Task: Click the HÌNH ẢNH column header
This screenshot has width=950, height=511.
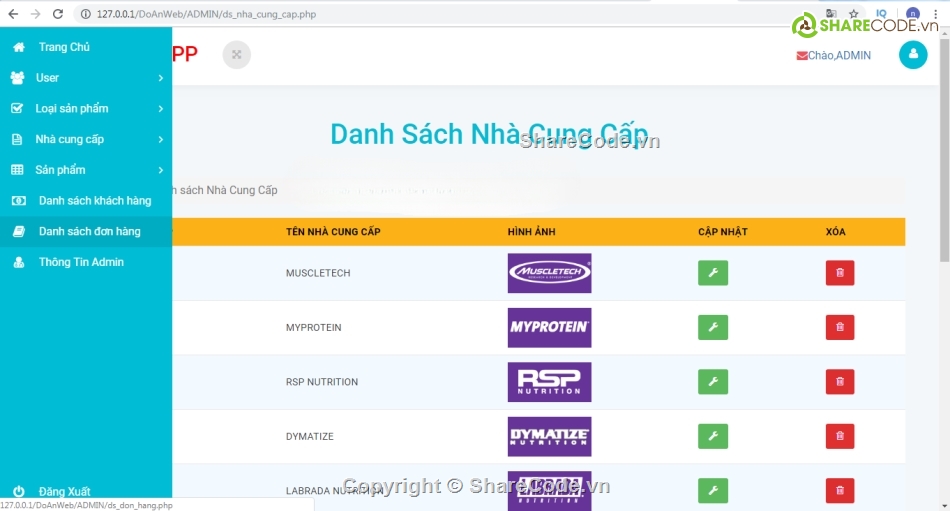Action: [x=531, y=232]
